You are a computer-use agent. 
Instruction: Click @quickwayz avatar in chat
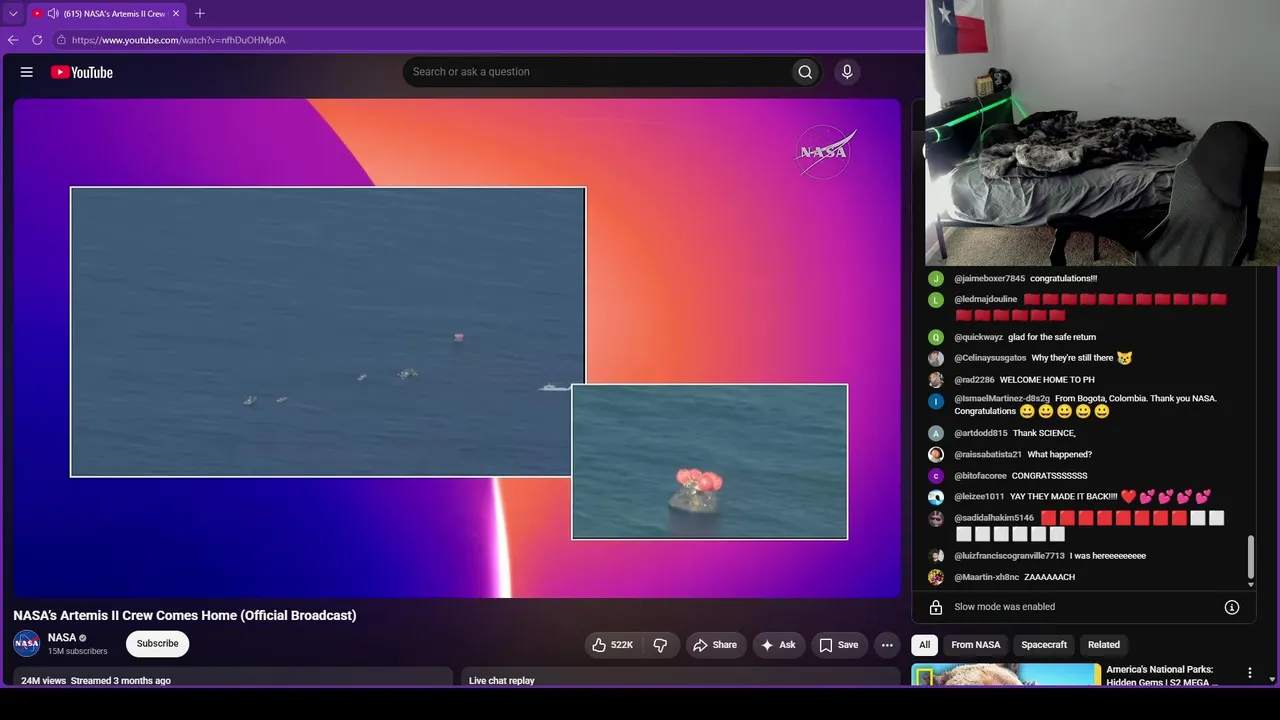(x=936, y=338)
